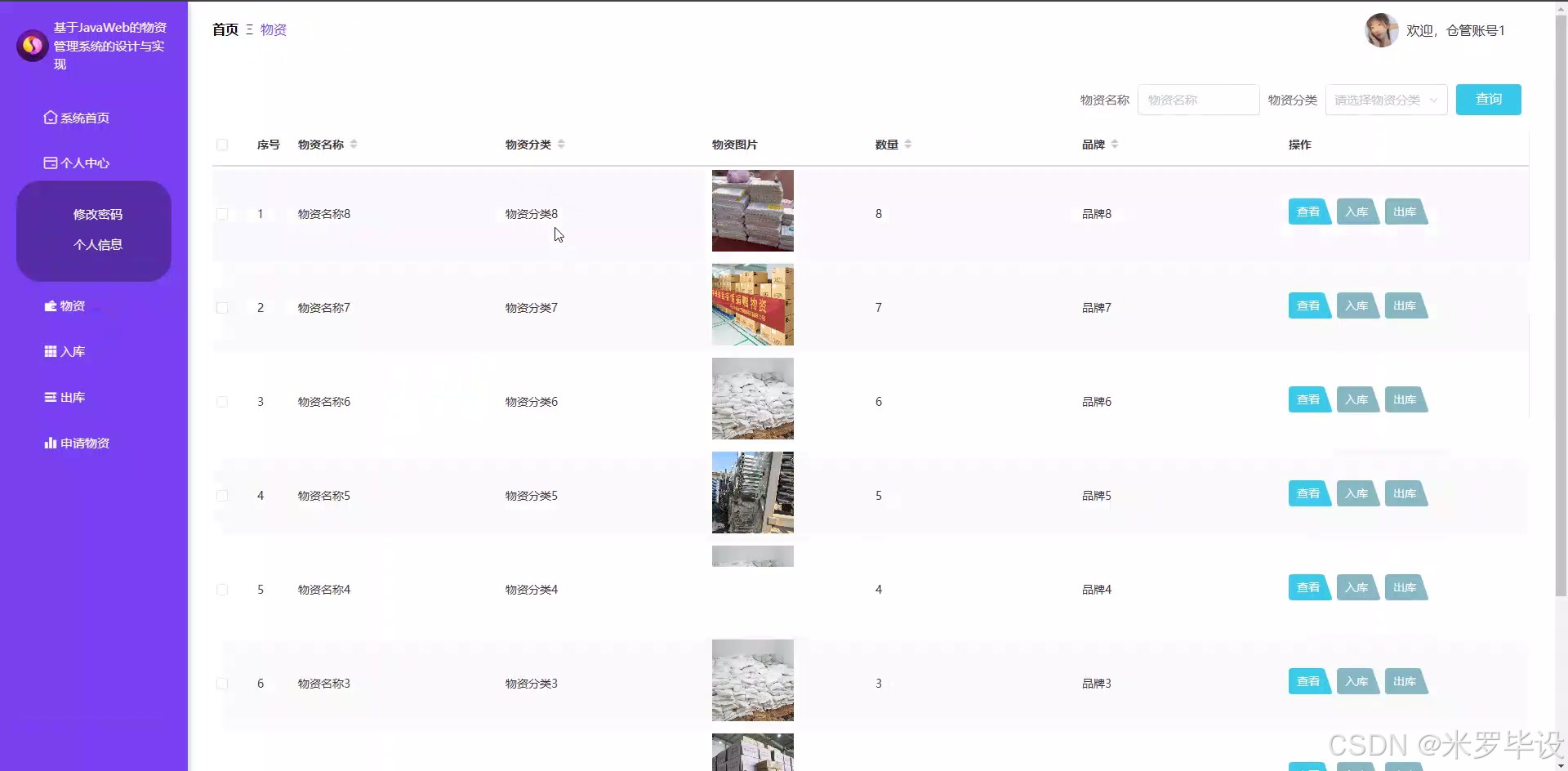Sort table by 数量 column arrows
Viewport: 1568px width, 771px height.
[908, 145]
